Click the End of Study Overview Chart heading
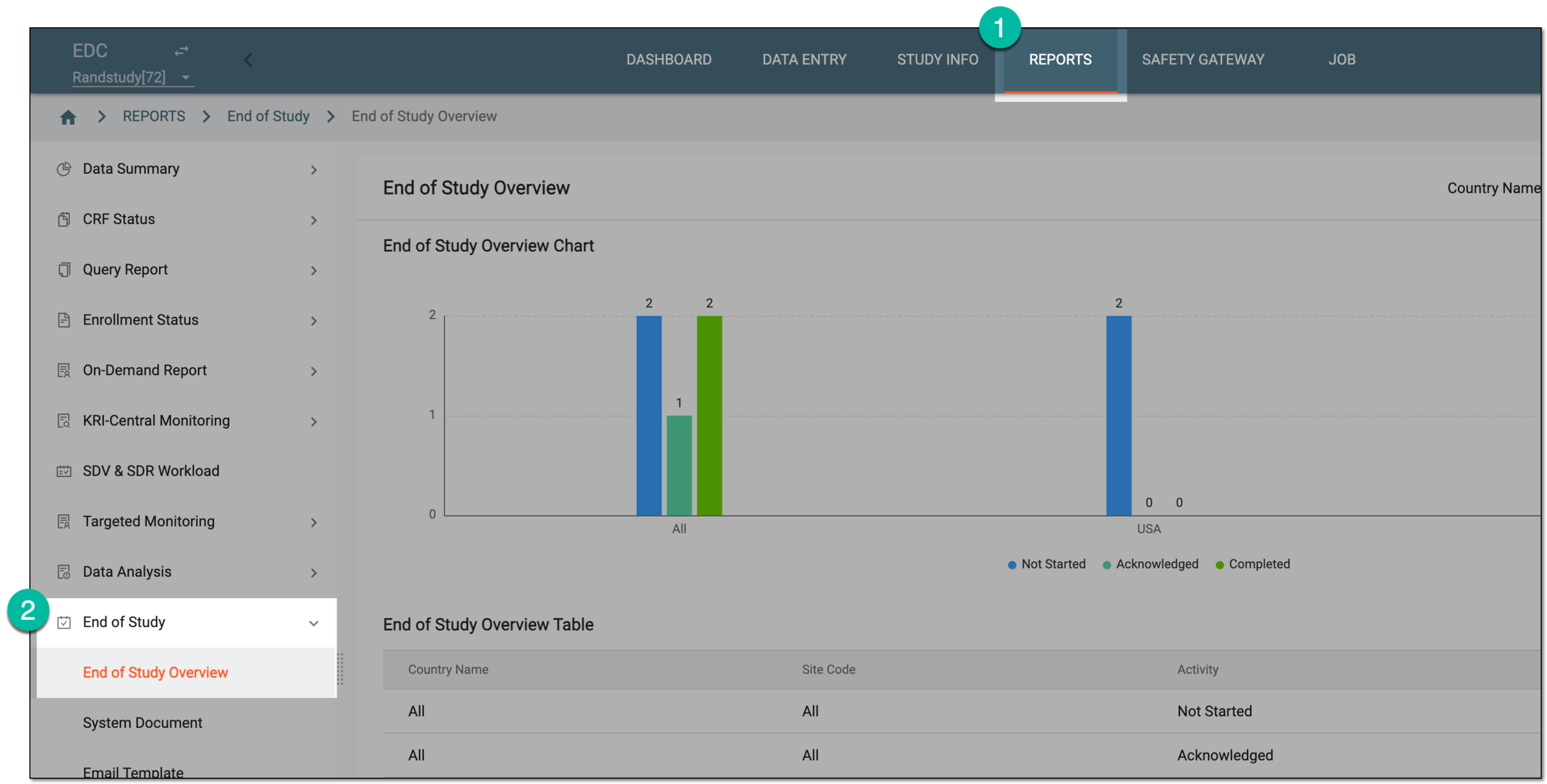The width and height of the screenshot is (1547, 784). click(488, 246)
